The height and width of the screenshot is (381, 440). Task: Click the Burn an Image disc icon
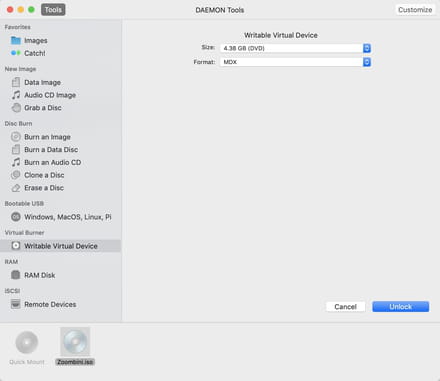16,137
